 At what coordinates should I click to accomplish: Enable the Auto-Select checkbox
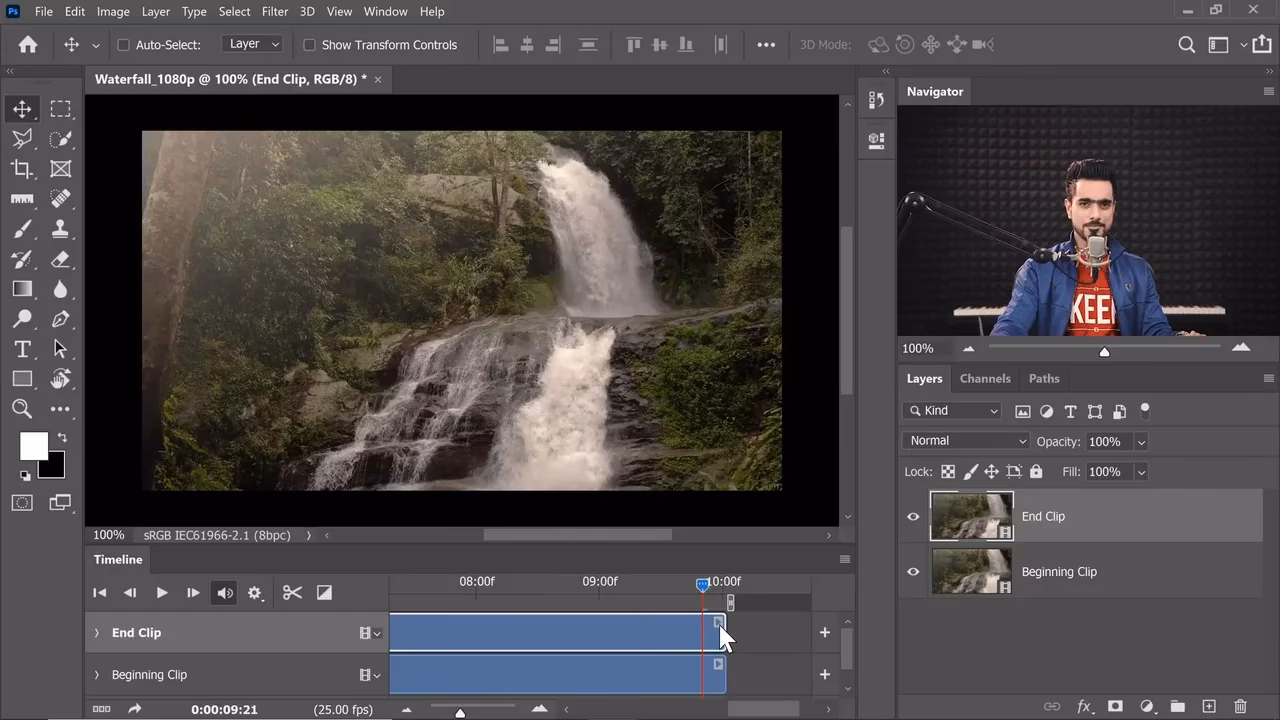coord(124,45)
